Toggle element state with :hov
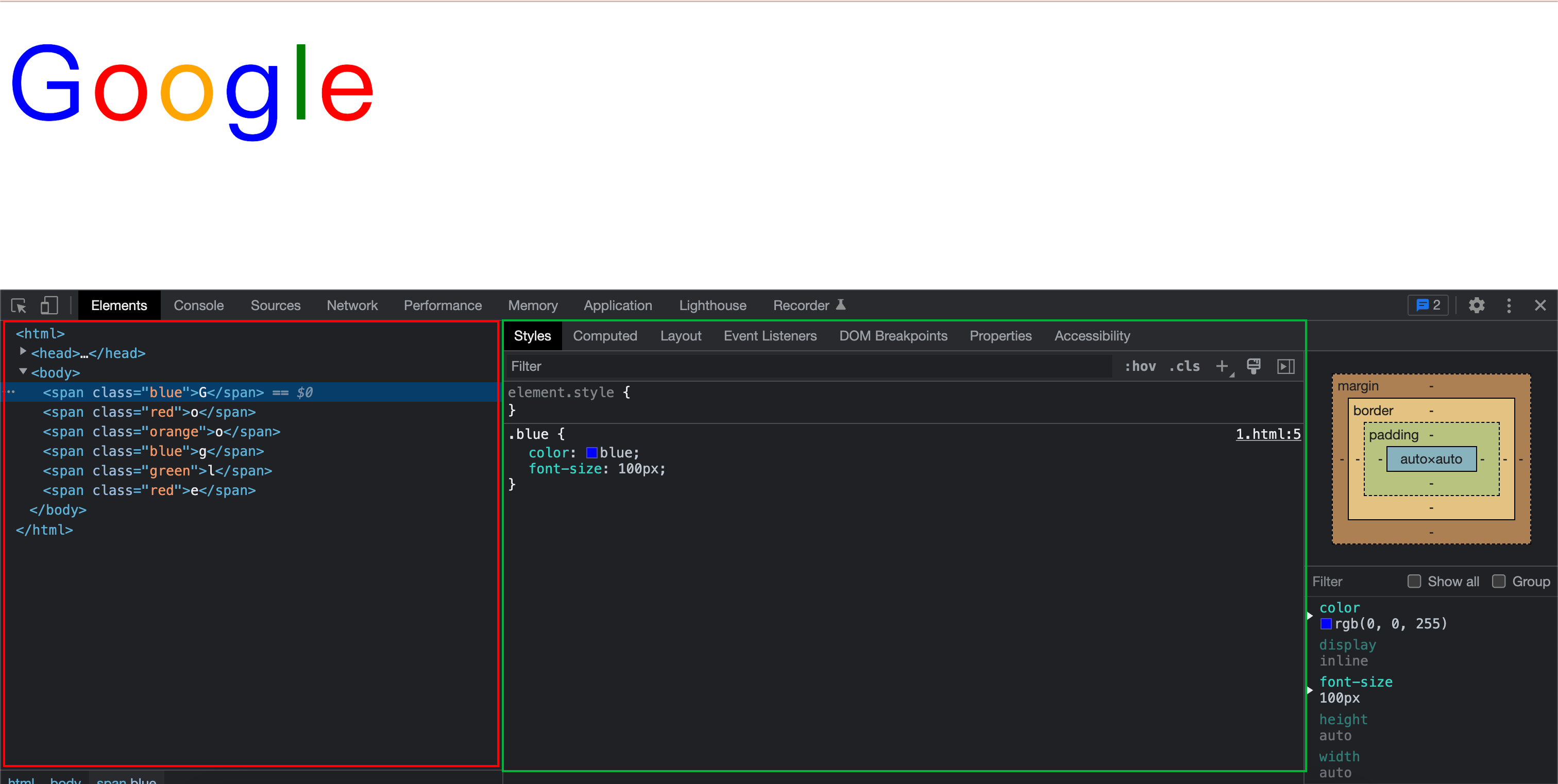The width and height of the screenshot is (1558, 784). tap(1140, 366)
